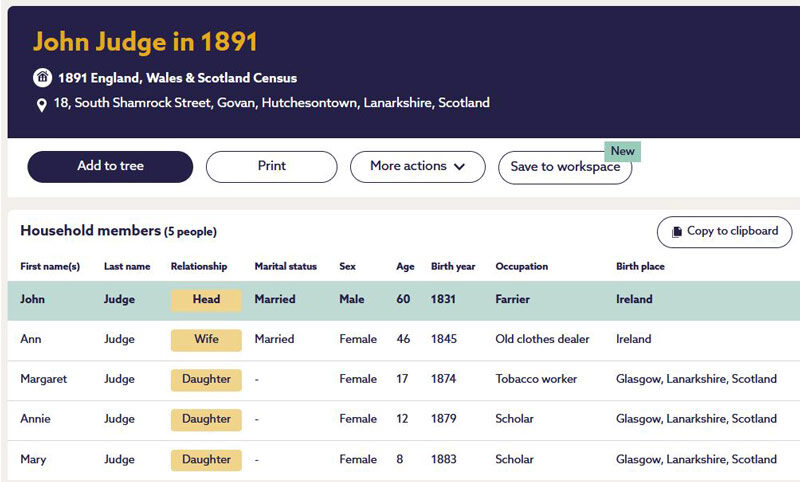Save record to workspace
The width and height of the screenshot is (800, 482).
point(564,168)
